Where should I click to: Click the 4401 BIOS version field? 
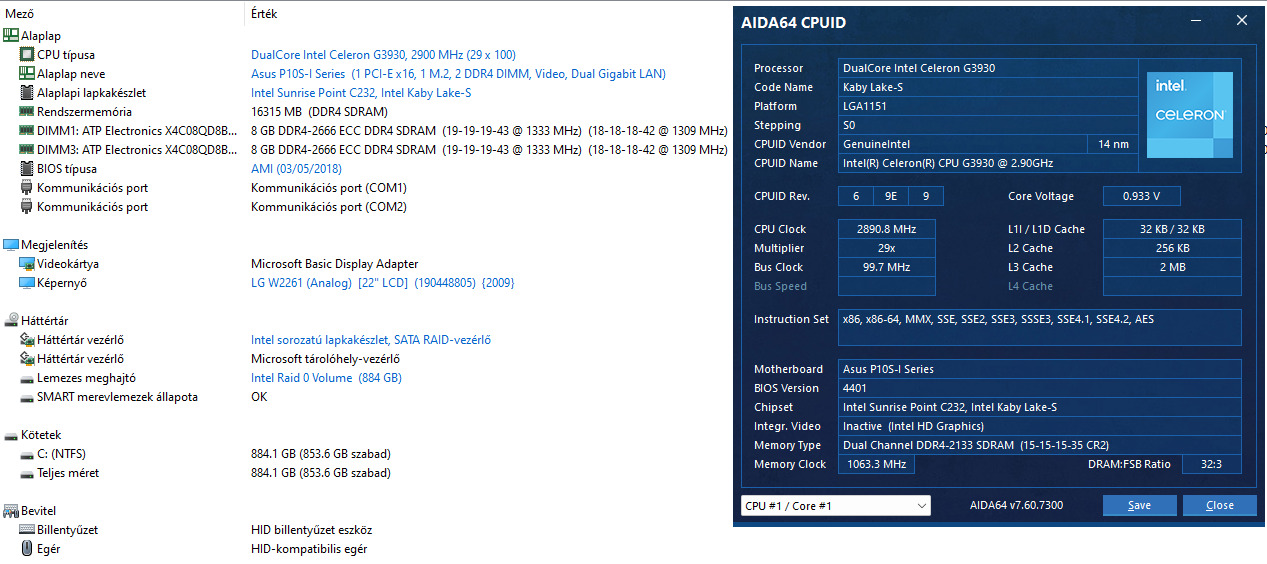coord(1040,388)
